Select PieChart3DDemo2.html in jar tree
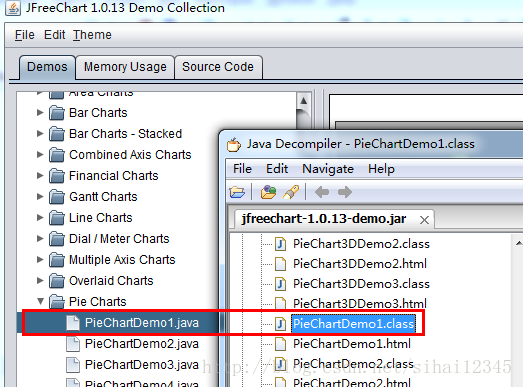Screen dimensions: 523x387 point(360,264)
